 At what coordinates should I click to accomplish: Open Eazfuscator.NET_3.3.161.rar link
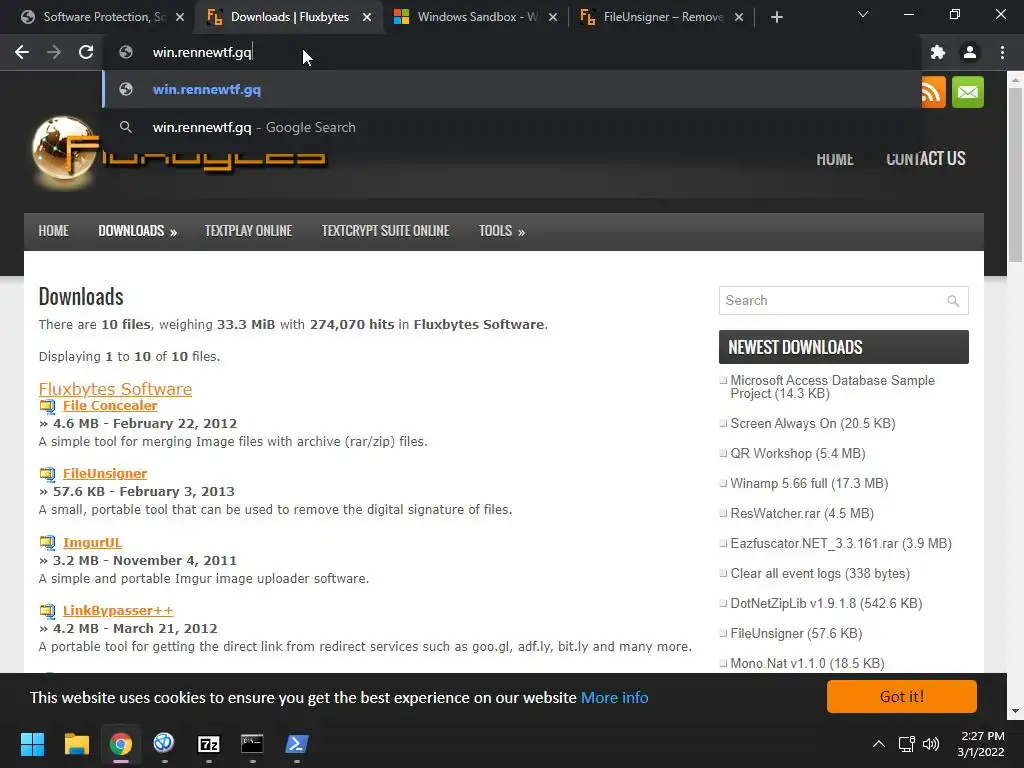coord(840,543)
